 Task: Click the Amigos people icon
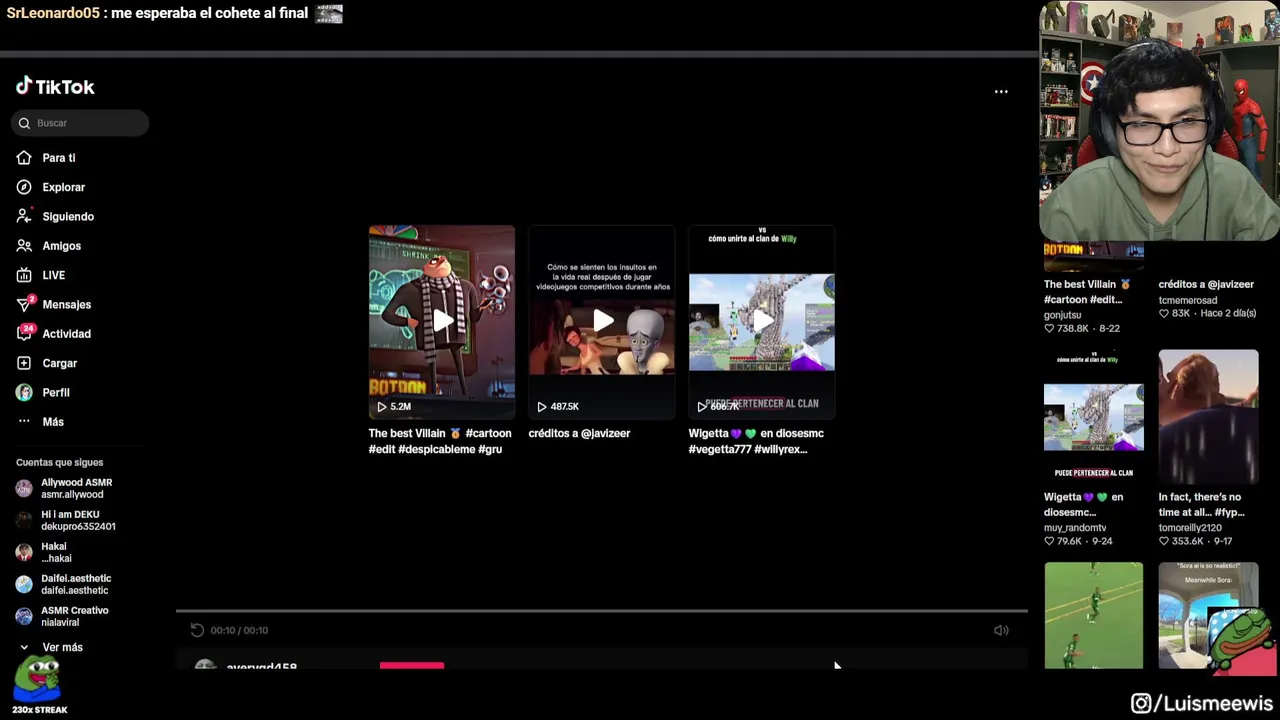24,246
